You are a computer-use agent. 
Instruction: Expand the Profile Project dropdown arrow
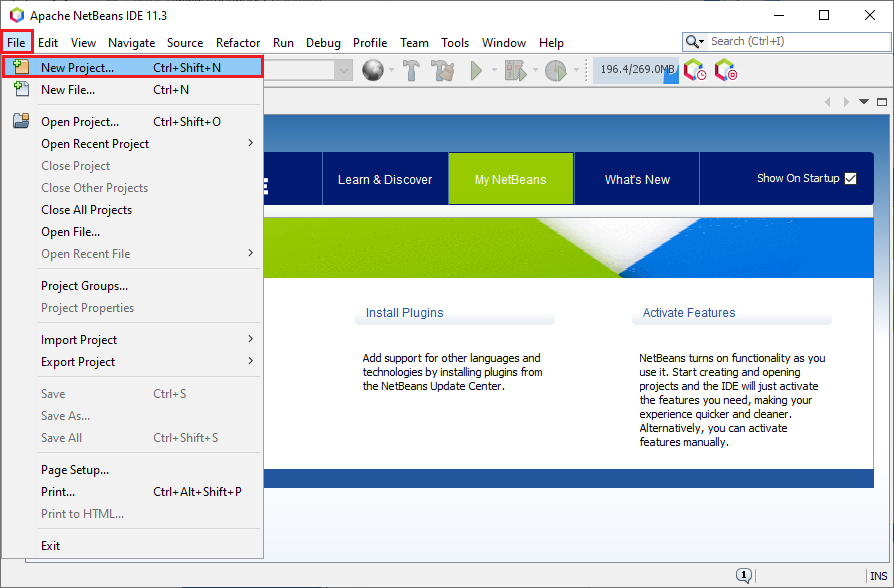tap(576, 70)
